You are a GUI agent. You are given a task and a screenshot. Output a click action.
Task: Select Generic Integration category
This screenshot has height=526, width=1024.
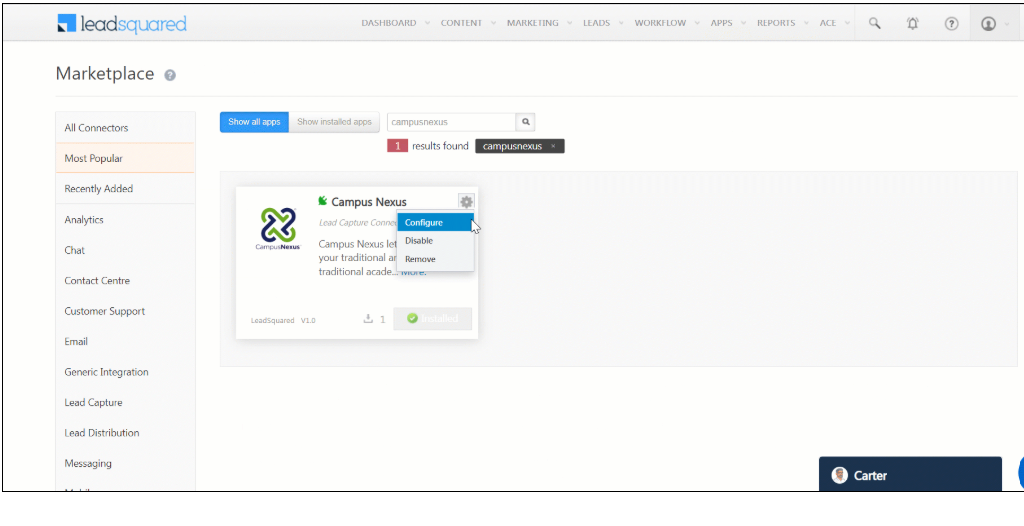click(x=125, y=372)
